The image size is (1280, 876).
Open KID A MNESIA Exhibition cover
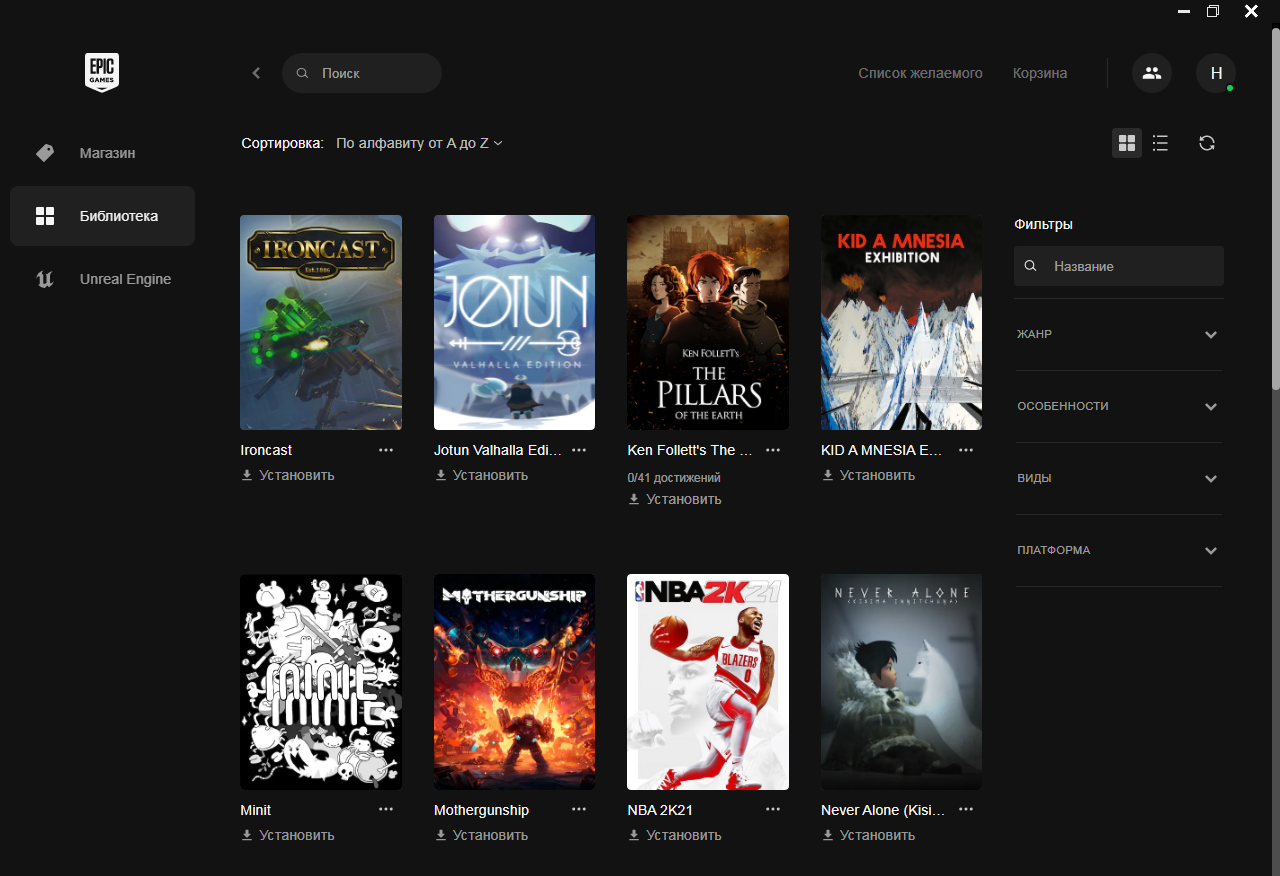902,322
